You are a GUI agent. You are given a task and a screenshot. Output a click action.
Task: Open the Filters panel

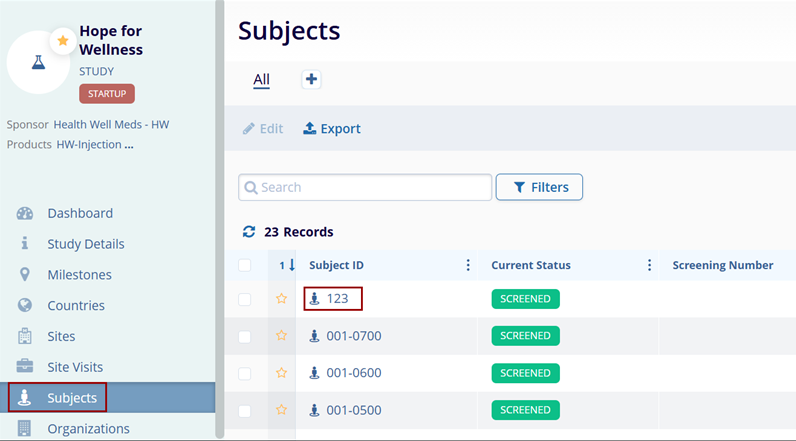pyautogui.click(x=539, y=187)
